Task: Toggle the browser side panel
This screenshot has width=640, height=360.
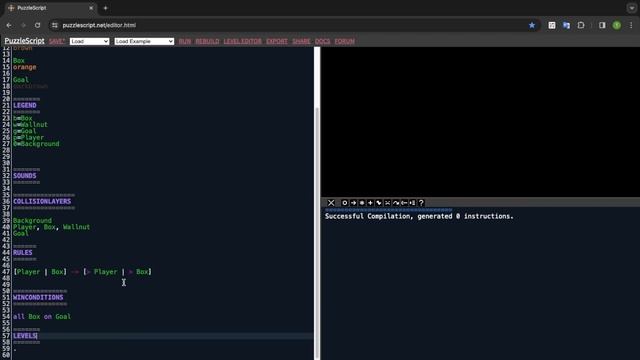Action: click(602, 25)
